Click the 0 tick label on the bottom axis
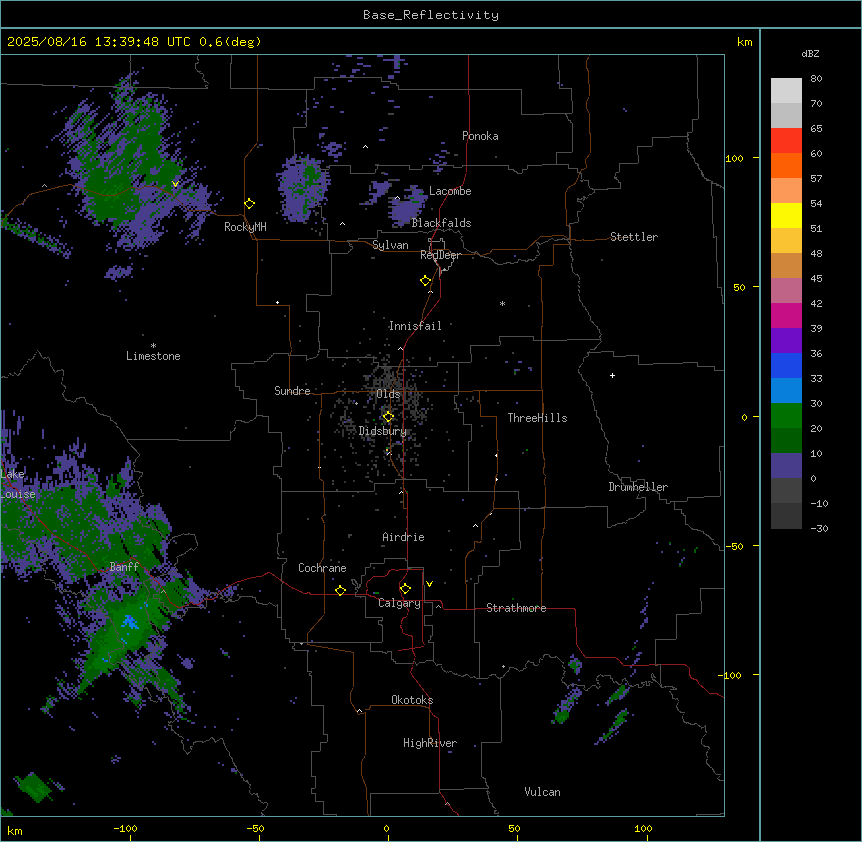862x842 pixels. (386, 828)
